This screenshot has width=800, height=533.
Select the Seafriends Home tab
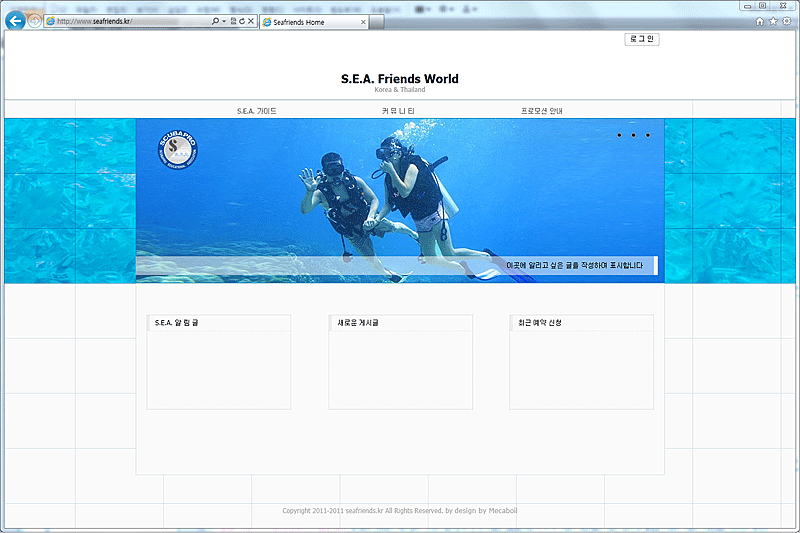314,22
